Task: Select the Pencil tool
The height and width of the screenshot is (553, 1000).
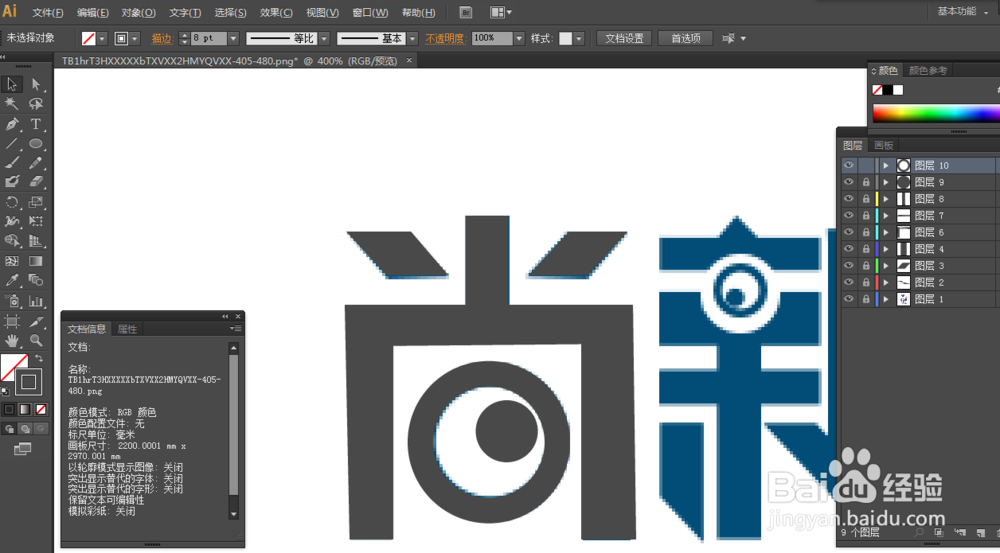Action: point(36,163)
